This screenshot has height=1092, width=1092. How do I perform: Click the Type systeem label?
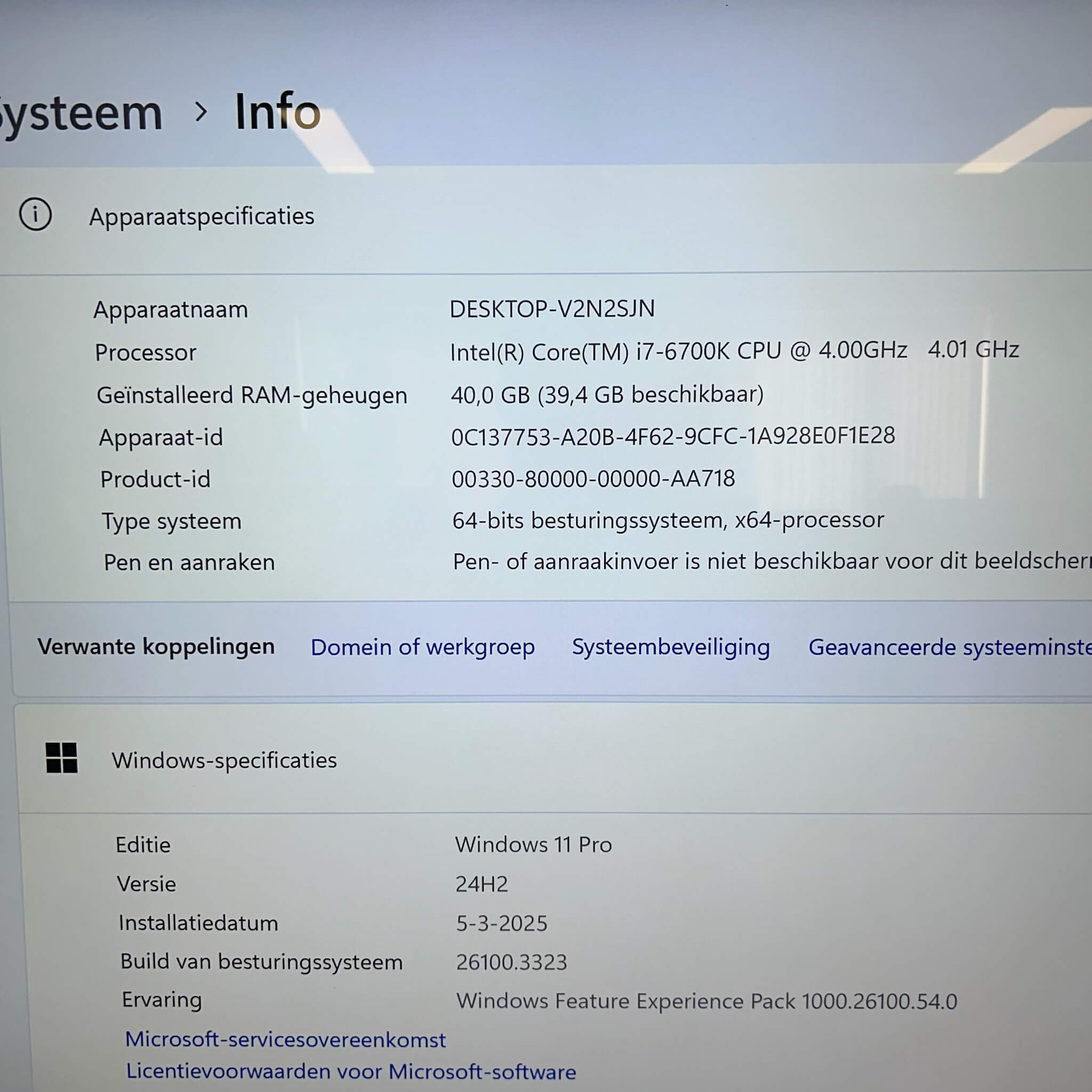click(x=172, y=521)
